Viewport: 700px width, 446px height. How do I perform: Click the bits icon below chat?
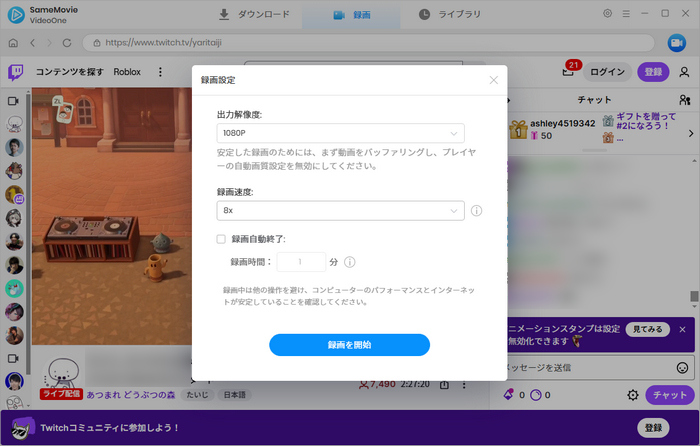point(508,395)
